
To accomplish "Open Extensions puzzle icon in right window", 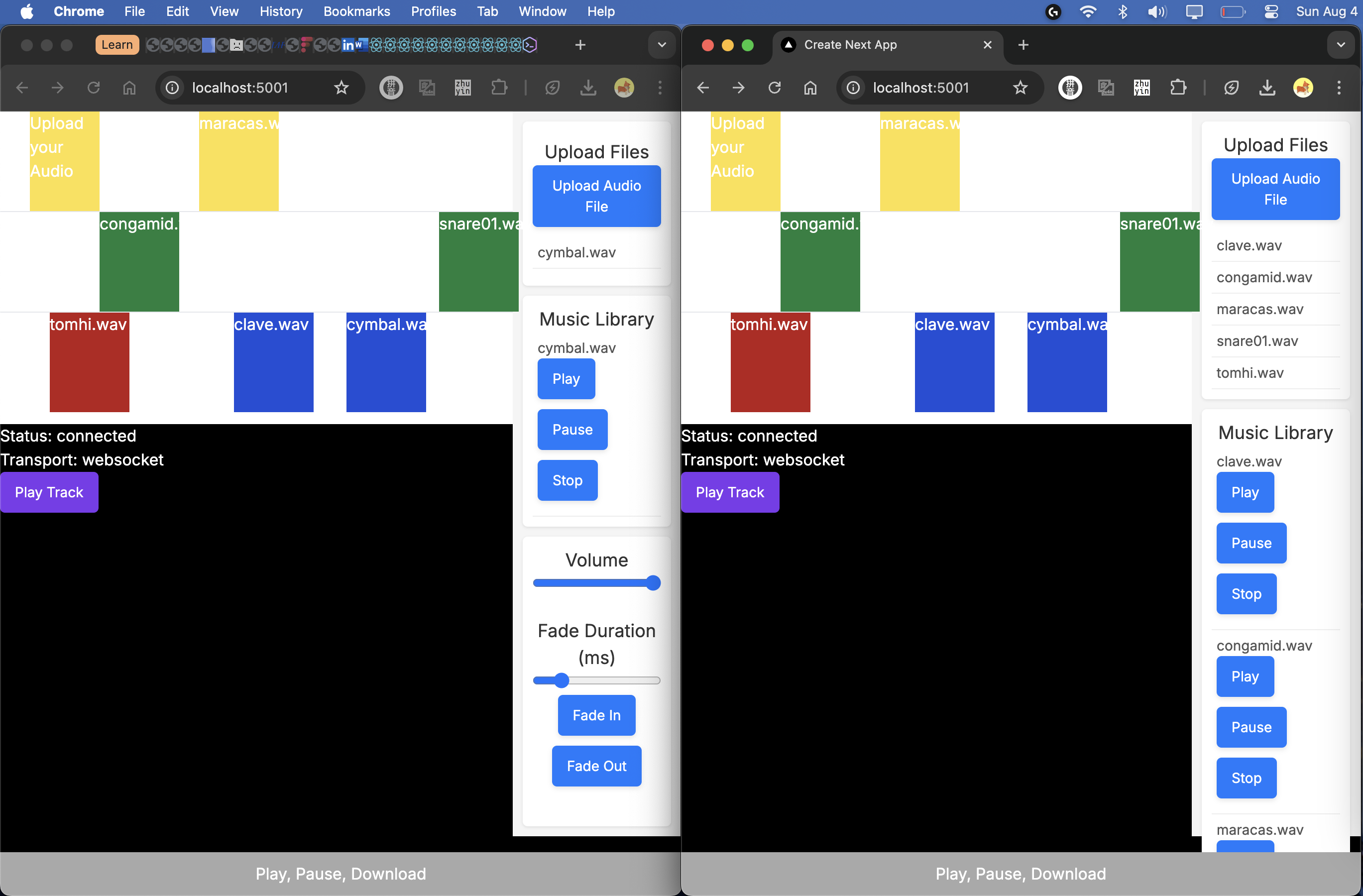I will click(x=1177, y=88).
